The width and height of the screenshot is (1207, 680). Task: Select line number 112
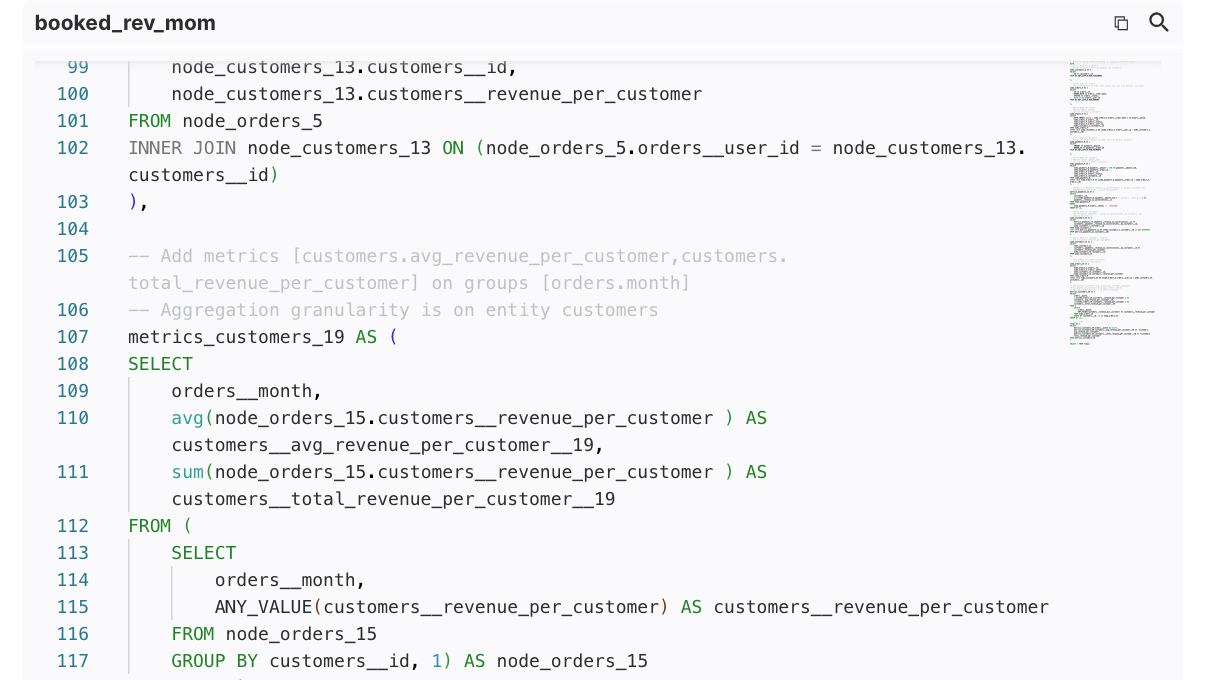(x=73, y=526)
